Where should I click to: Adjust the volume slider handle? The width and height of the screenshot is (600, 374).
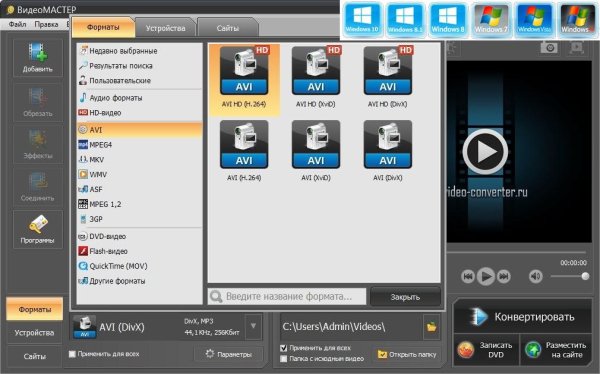pyautogui.click(x=585, y=276)
